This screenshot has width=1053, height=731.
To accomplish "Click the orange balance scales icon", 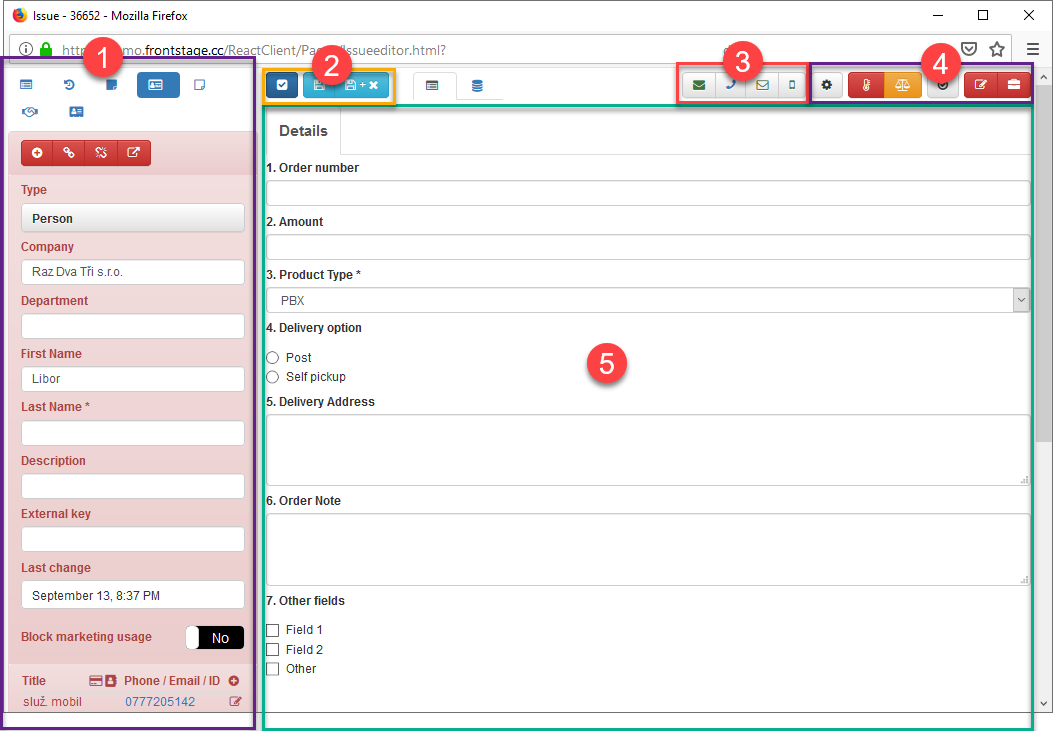I will click(x=903, y=85).
